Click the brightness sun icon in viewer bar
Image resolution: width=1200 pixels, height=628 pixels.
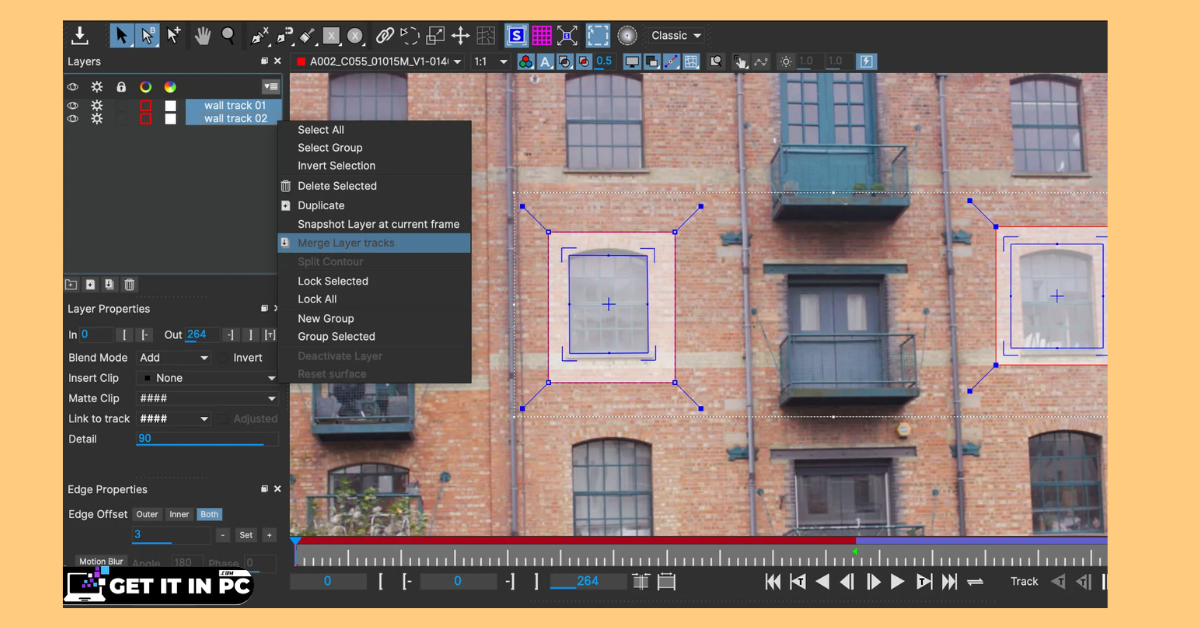[x=786, y=62]
